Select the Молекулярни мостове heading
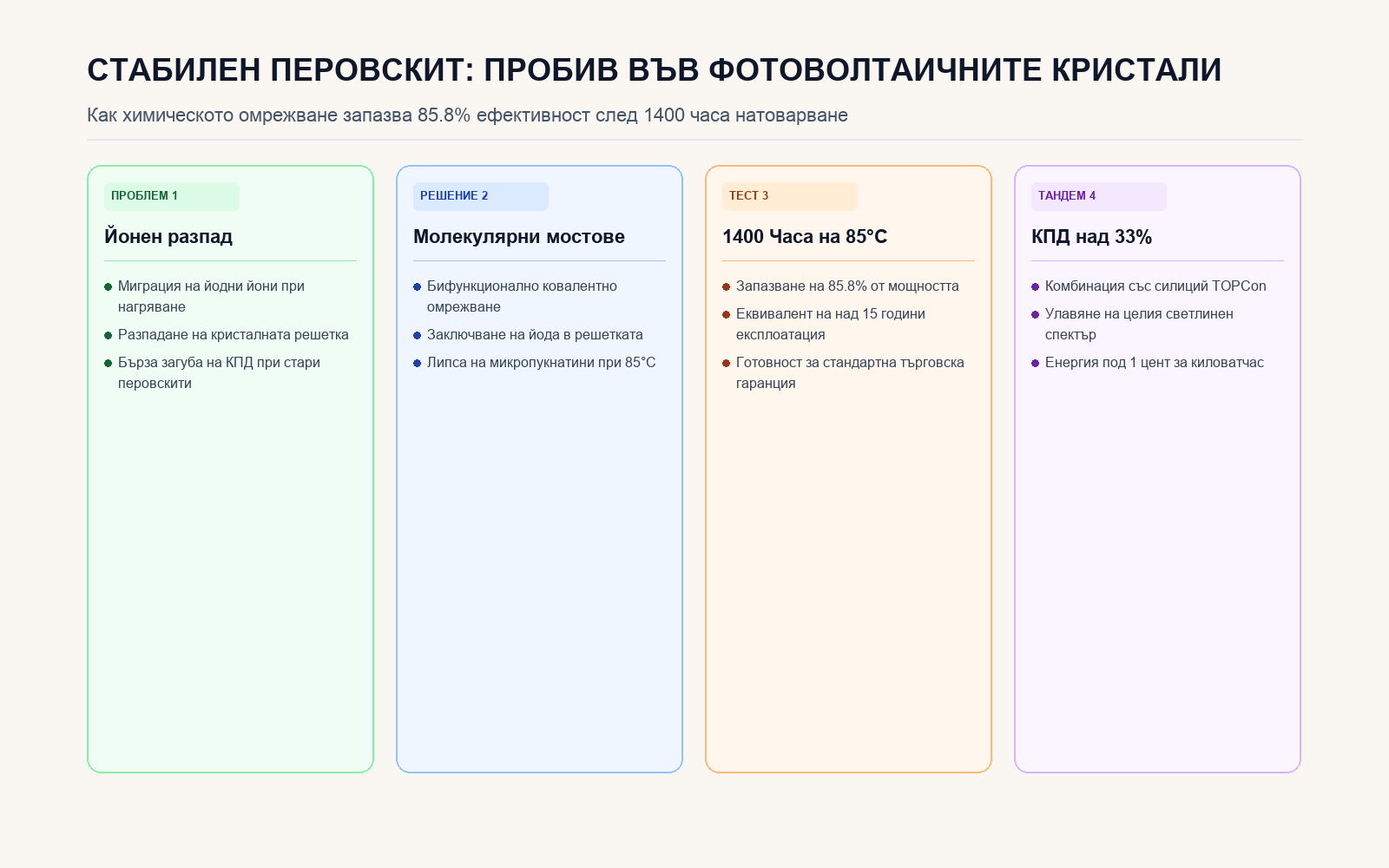 pyautogui.click(x=519, y=236)
